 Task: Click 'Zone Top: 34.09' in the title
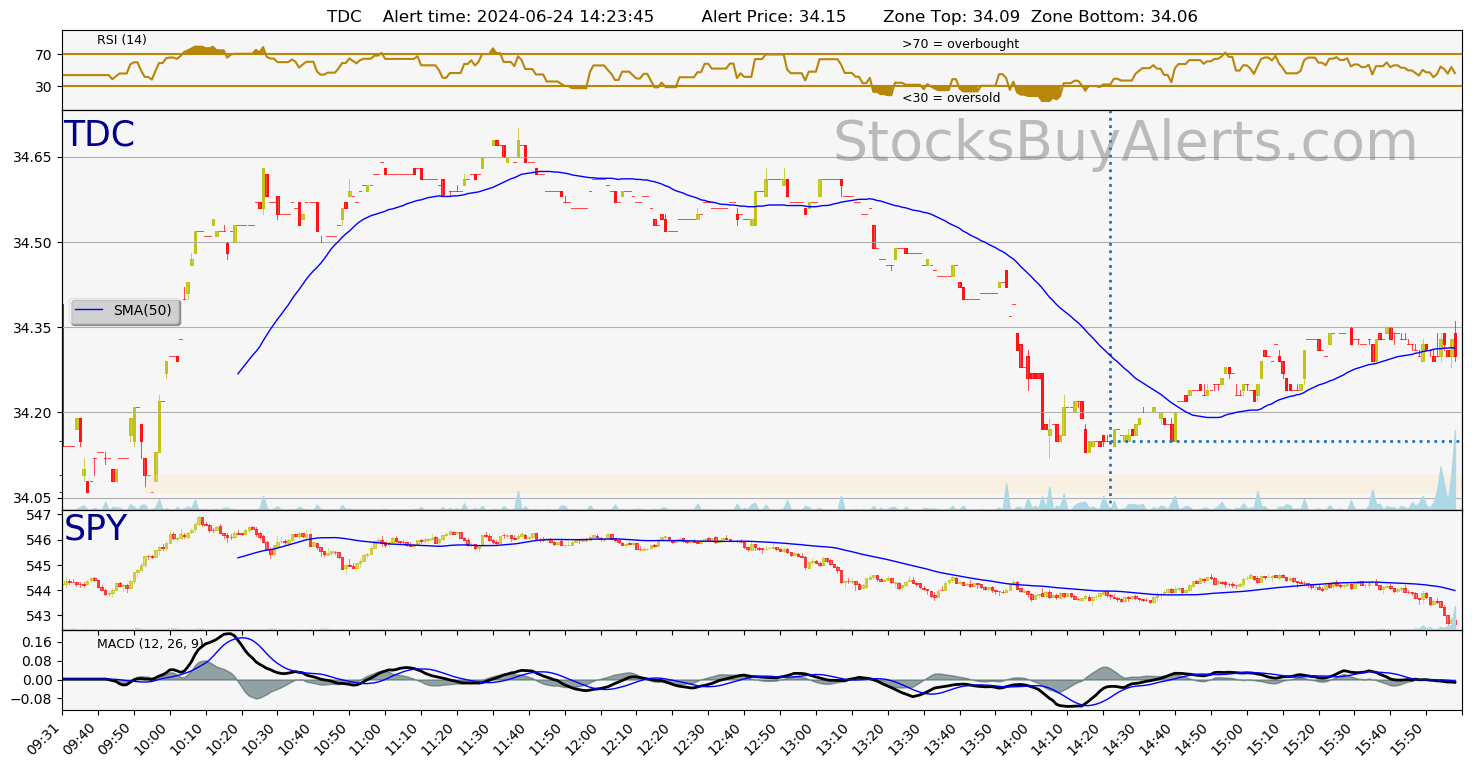[x=953, y=17]
